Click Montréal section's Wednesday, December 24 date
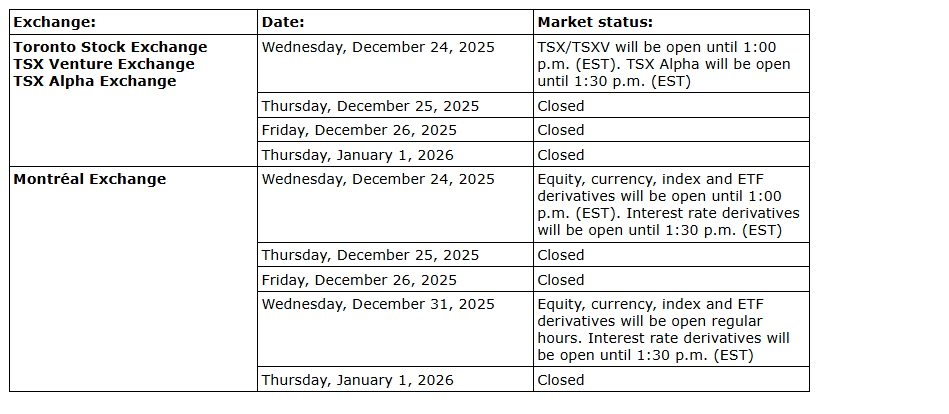 (x=377, y=180)
